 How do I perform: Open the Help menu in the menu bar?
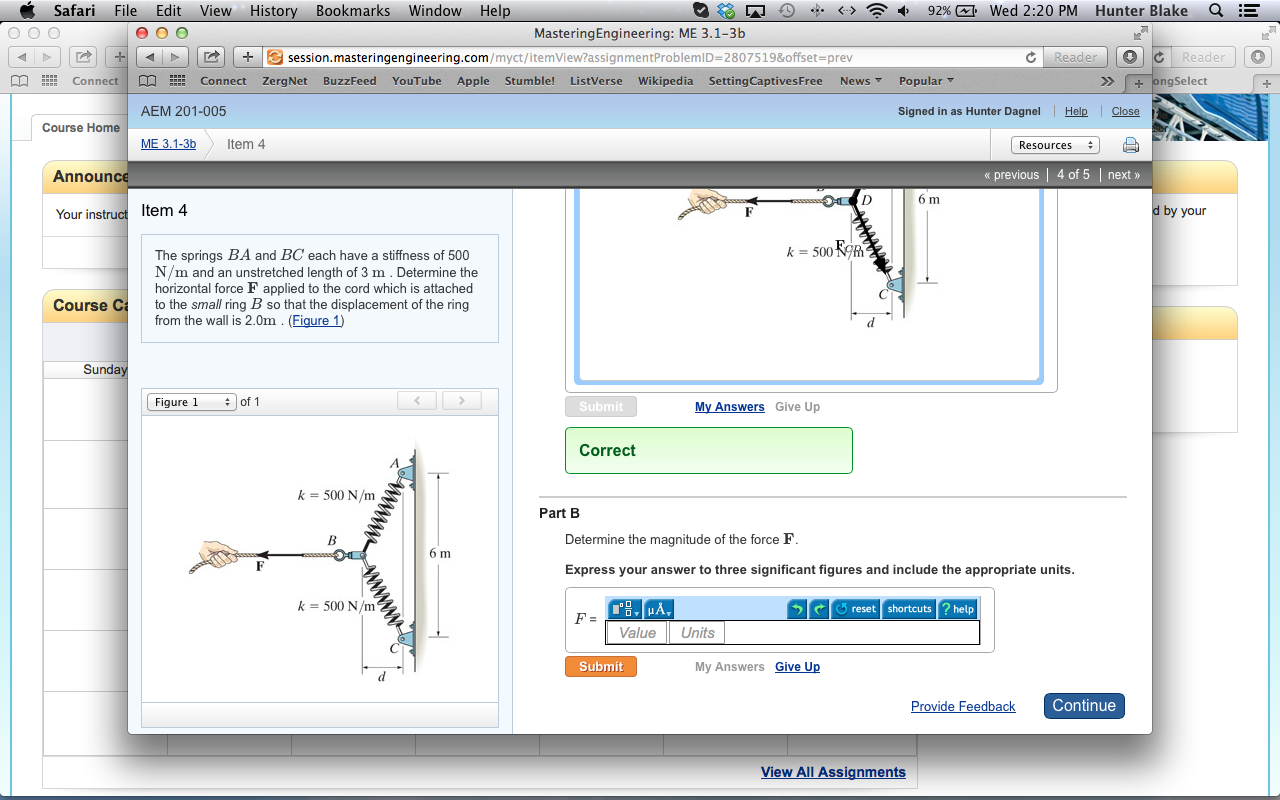click(495, 11)
